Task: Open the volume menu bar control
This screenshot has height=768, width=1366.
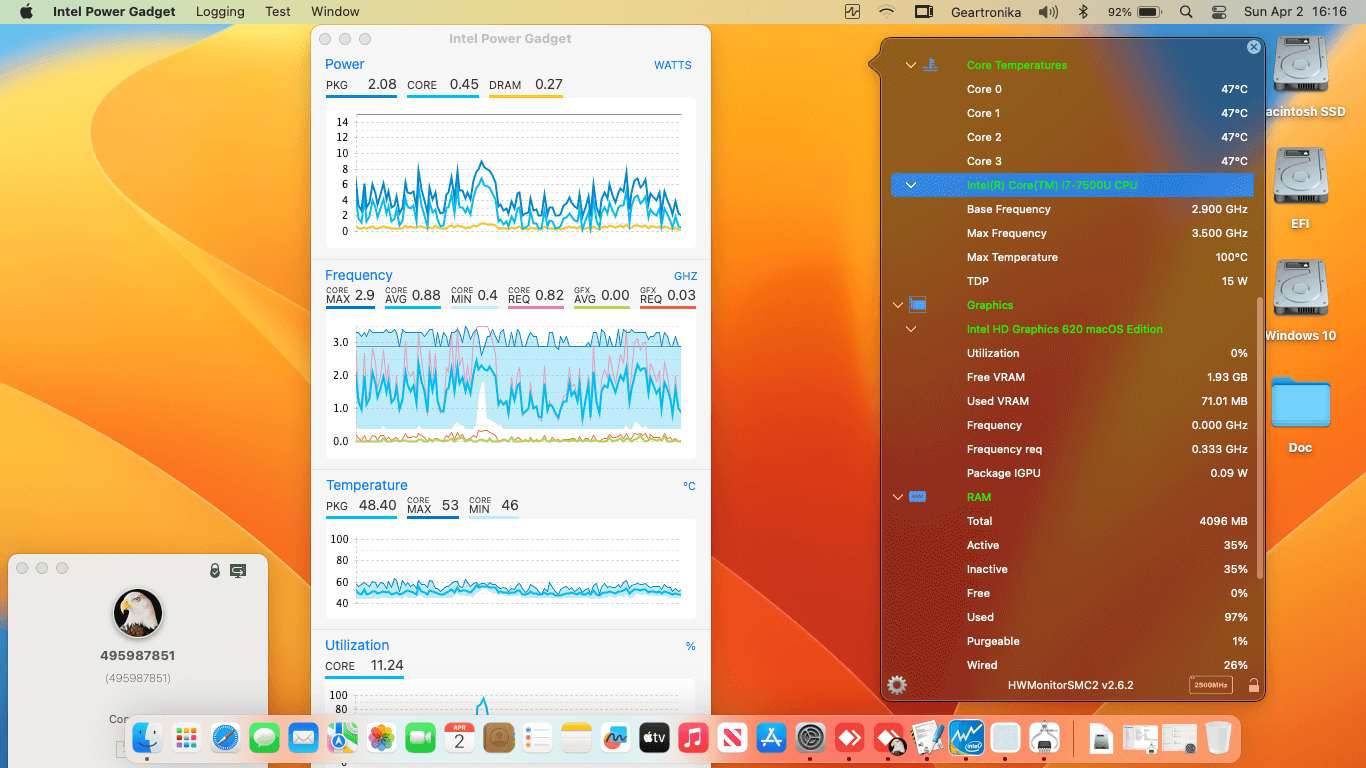Action: point(1048,12)
